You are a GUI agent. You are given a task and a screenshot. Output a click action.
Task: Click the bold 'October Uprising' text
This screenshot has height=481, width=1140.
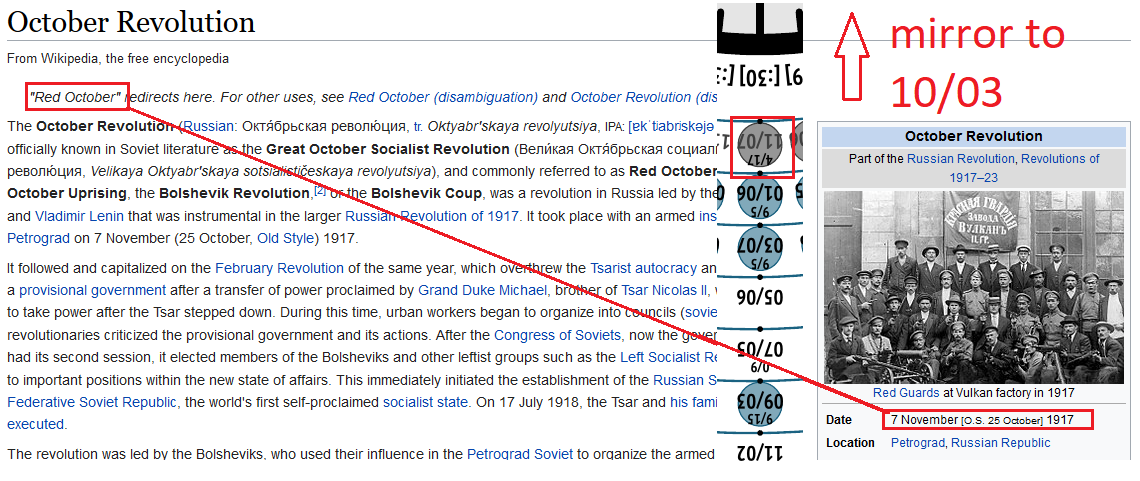pyautogui.click(x=67, y=194)
